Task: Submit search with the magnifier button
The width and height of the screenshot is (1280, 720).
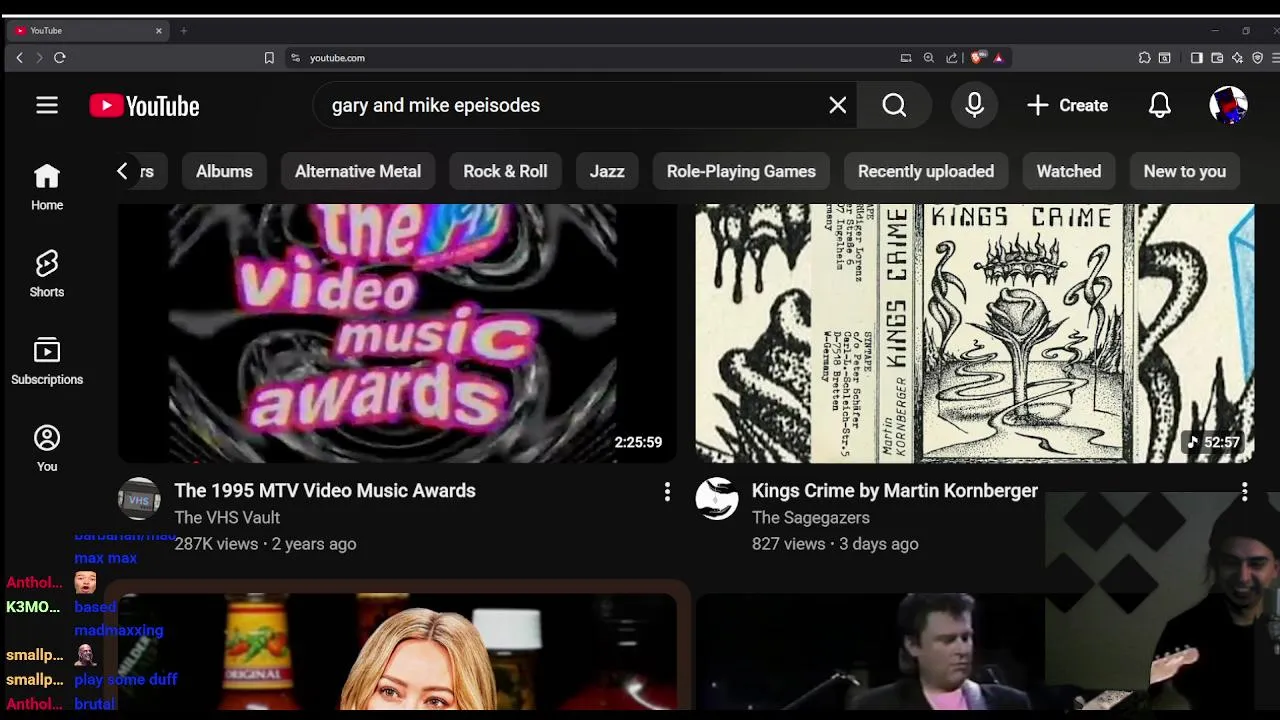Action: [894, 105]
